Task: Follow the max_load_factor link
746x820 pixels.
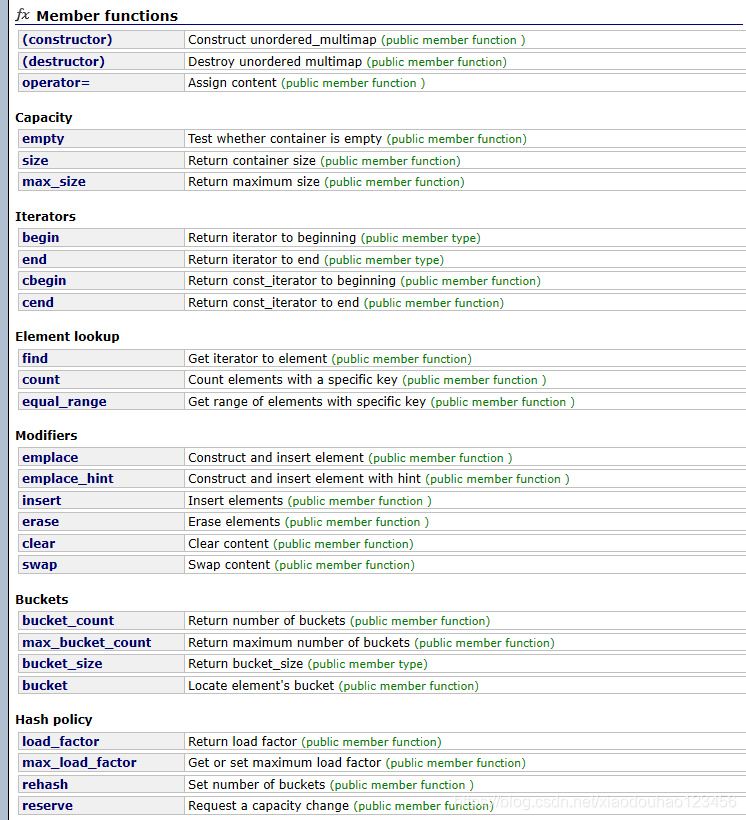Action: click(79, 762)
